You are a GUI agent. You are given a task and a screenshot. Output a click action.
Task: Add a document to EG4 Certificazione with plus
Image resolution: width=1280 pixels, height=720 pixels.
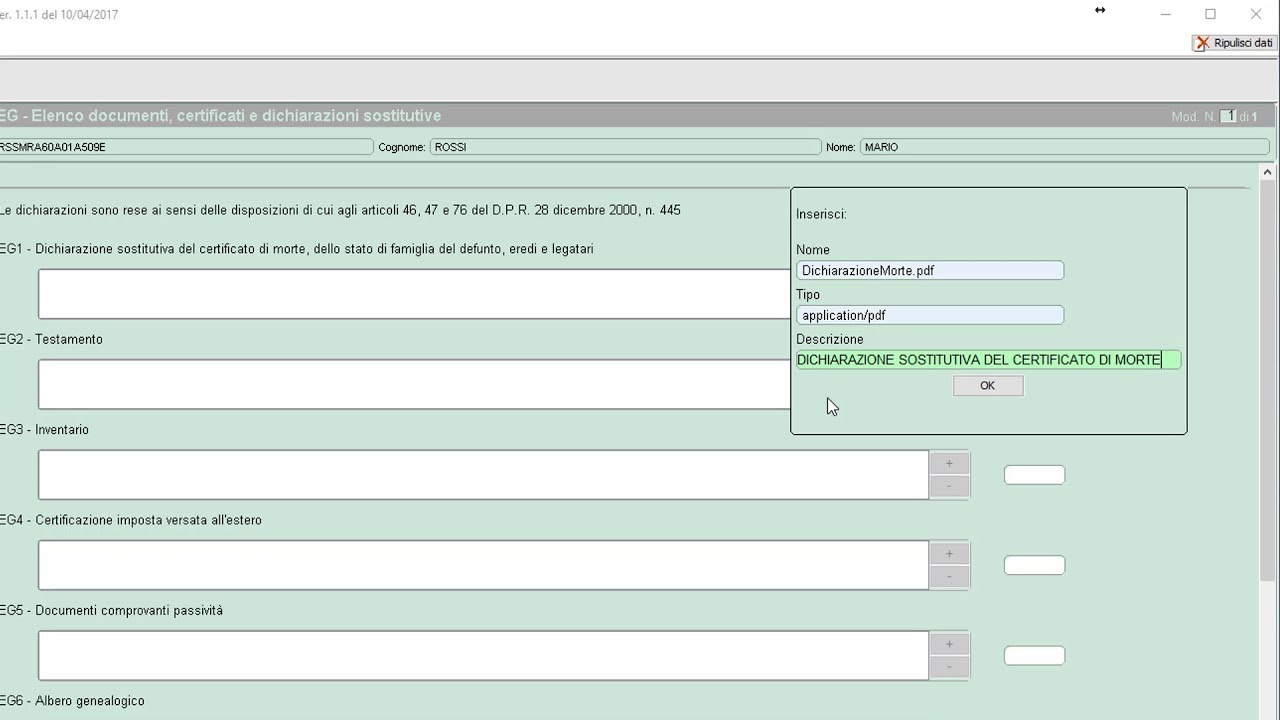coord(949,553)
